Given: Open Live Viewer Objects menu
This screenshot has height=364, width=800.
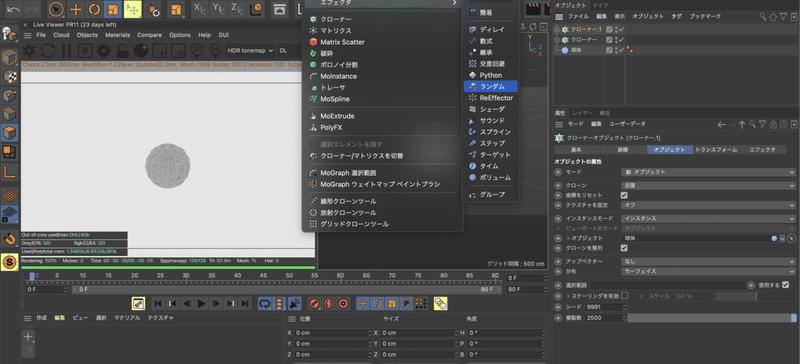Looking at the screenshot, I should coord(87,35).
